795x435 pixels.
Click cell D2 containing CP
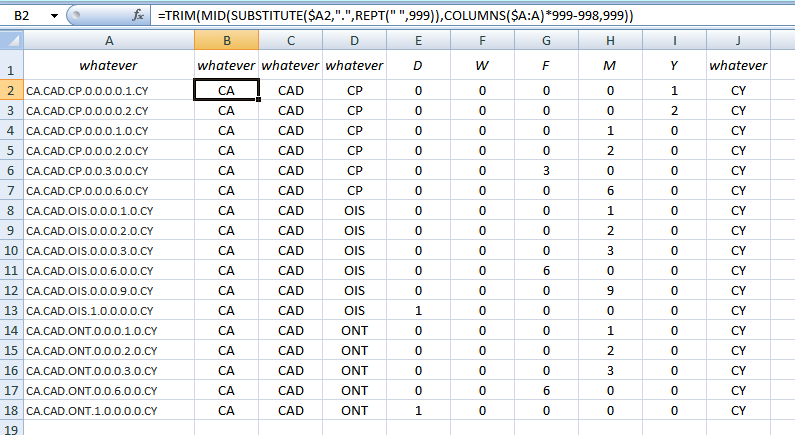point(354,91)
